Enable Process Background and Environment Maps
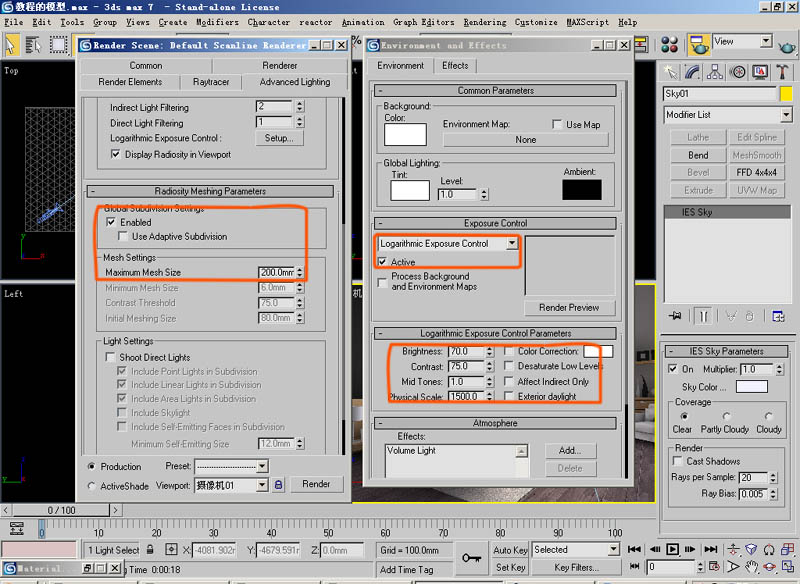Screen dimensions: 800x584 pyautogui.click(x=382, y=282)
